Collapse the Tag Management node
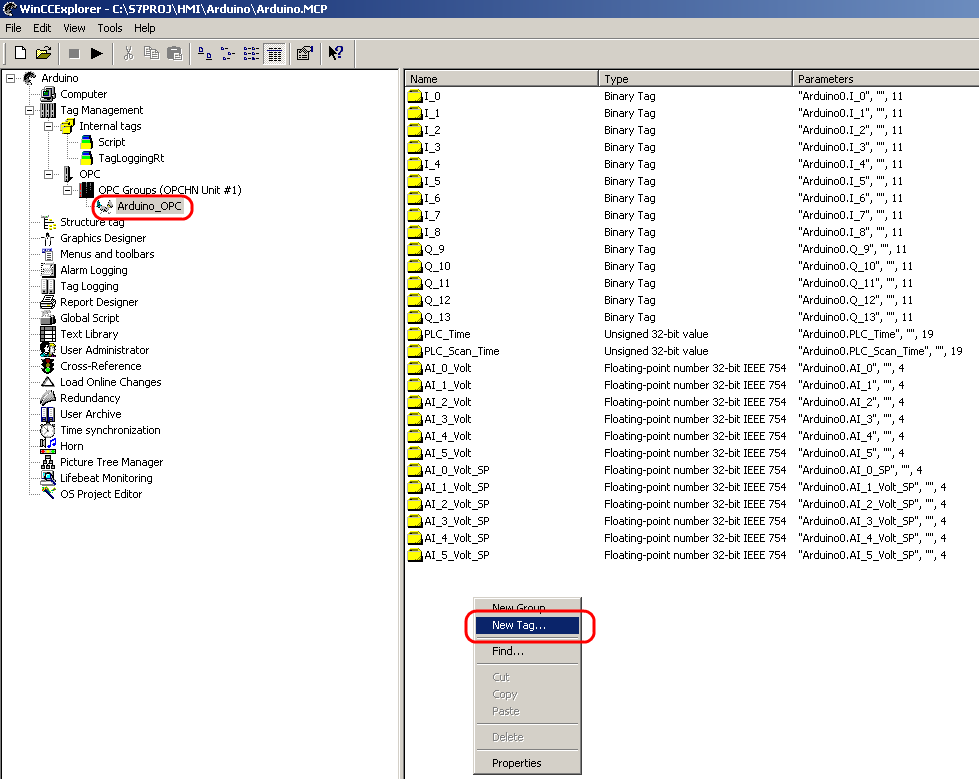The height and width of the screenshot is (779, 979). point(29,110)
